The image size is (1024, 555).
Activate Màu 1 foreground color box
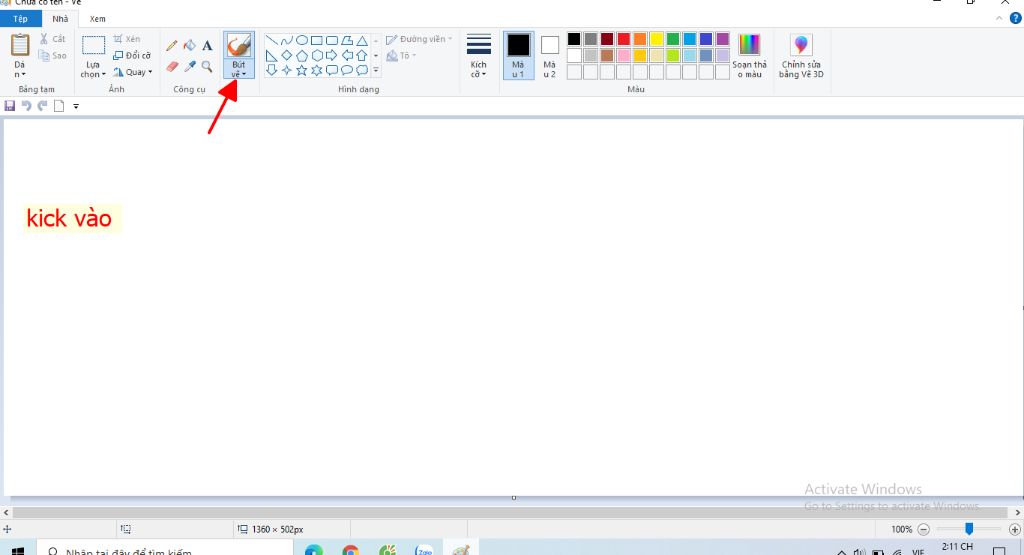(519, 56)
